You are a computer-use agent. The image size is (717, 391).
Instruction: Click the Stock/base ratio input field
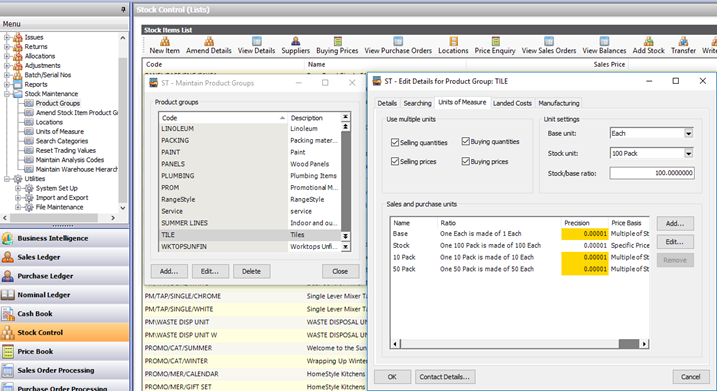(x=652, y=173)
